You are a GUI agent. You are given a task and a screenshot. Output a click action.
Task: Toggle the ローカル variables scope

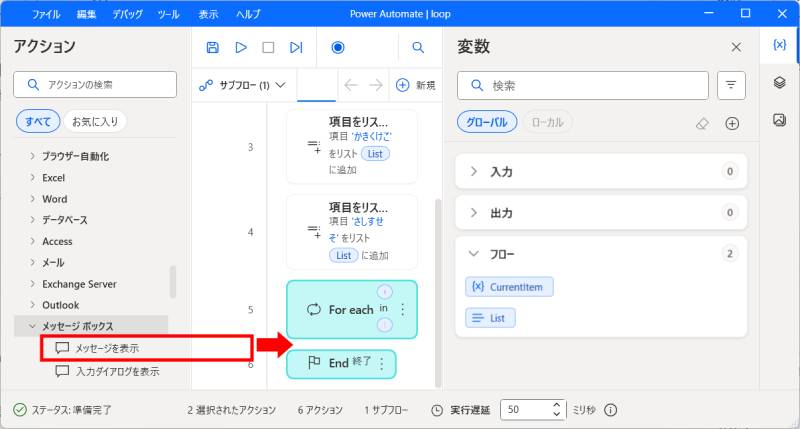[548, 122]
